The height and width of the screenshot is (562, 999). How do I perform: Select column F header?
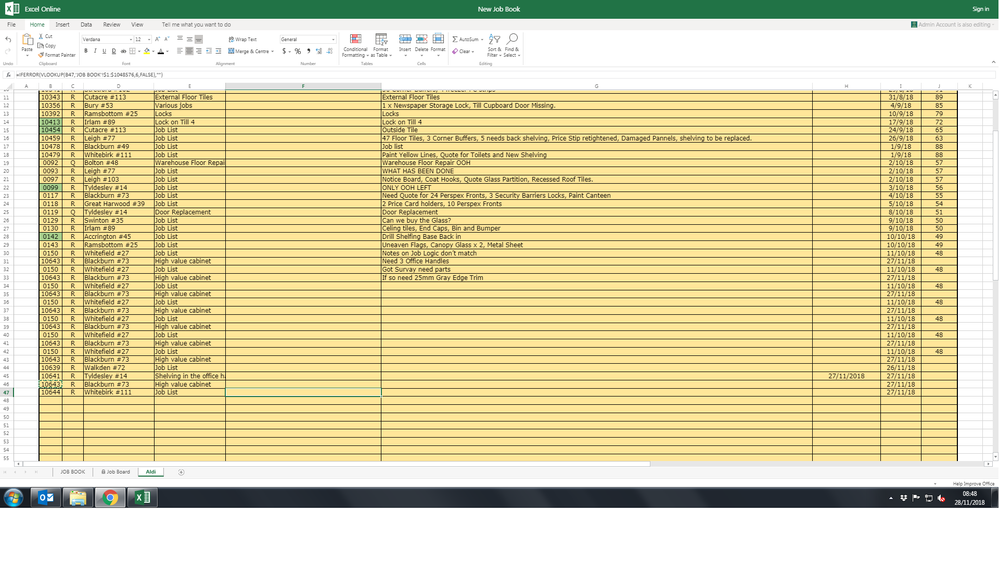(303, 86)
